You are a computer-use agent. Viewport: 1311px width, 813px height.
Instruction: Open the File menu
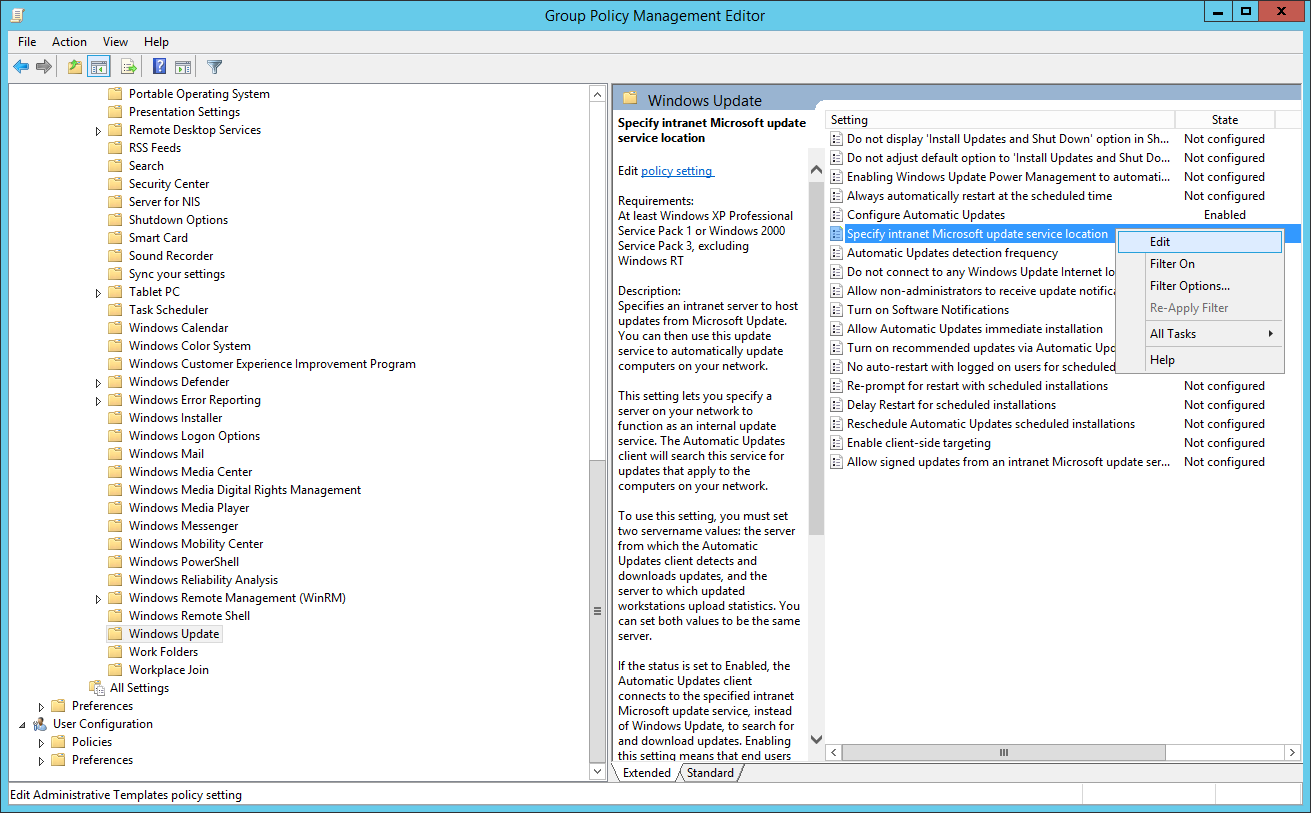coord(27,42)
